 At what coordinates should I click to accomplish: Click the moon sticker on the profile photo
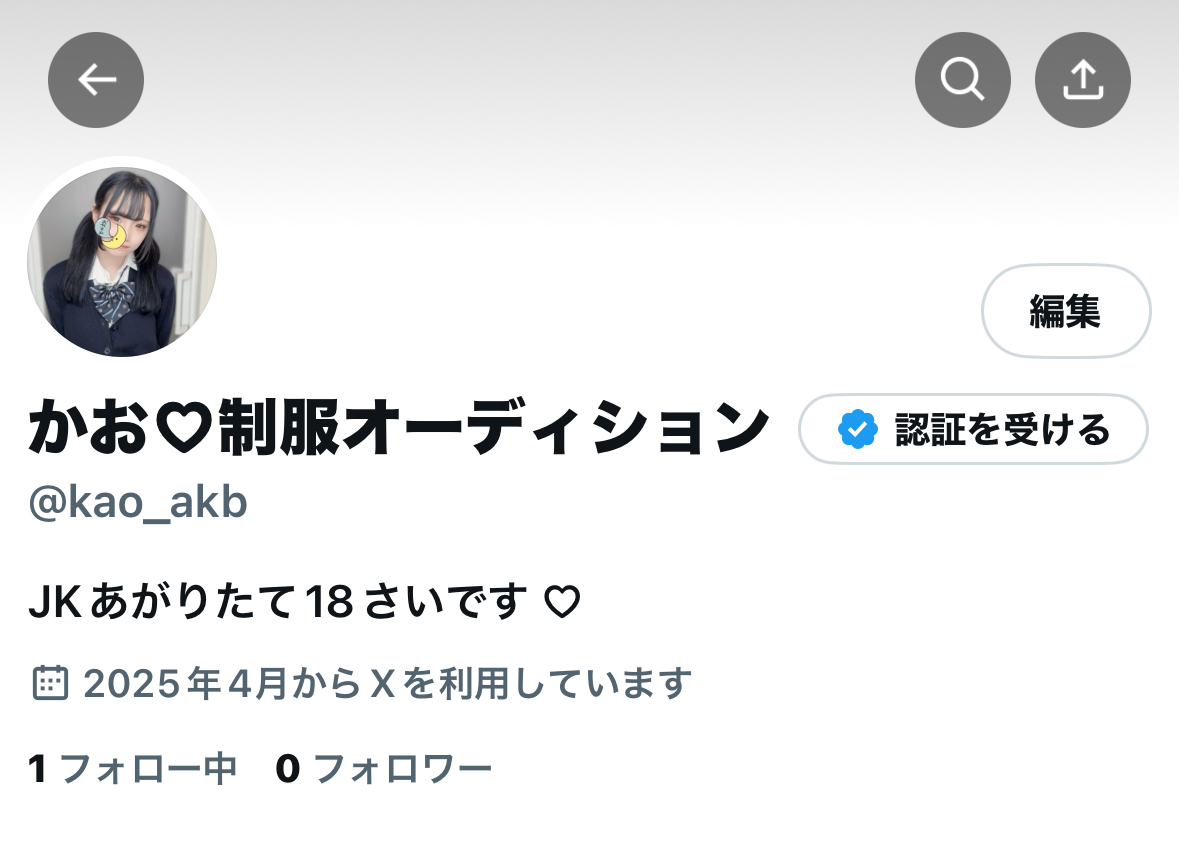pos(111,232)
